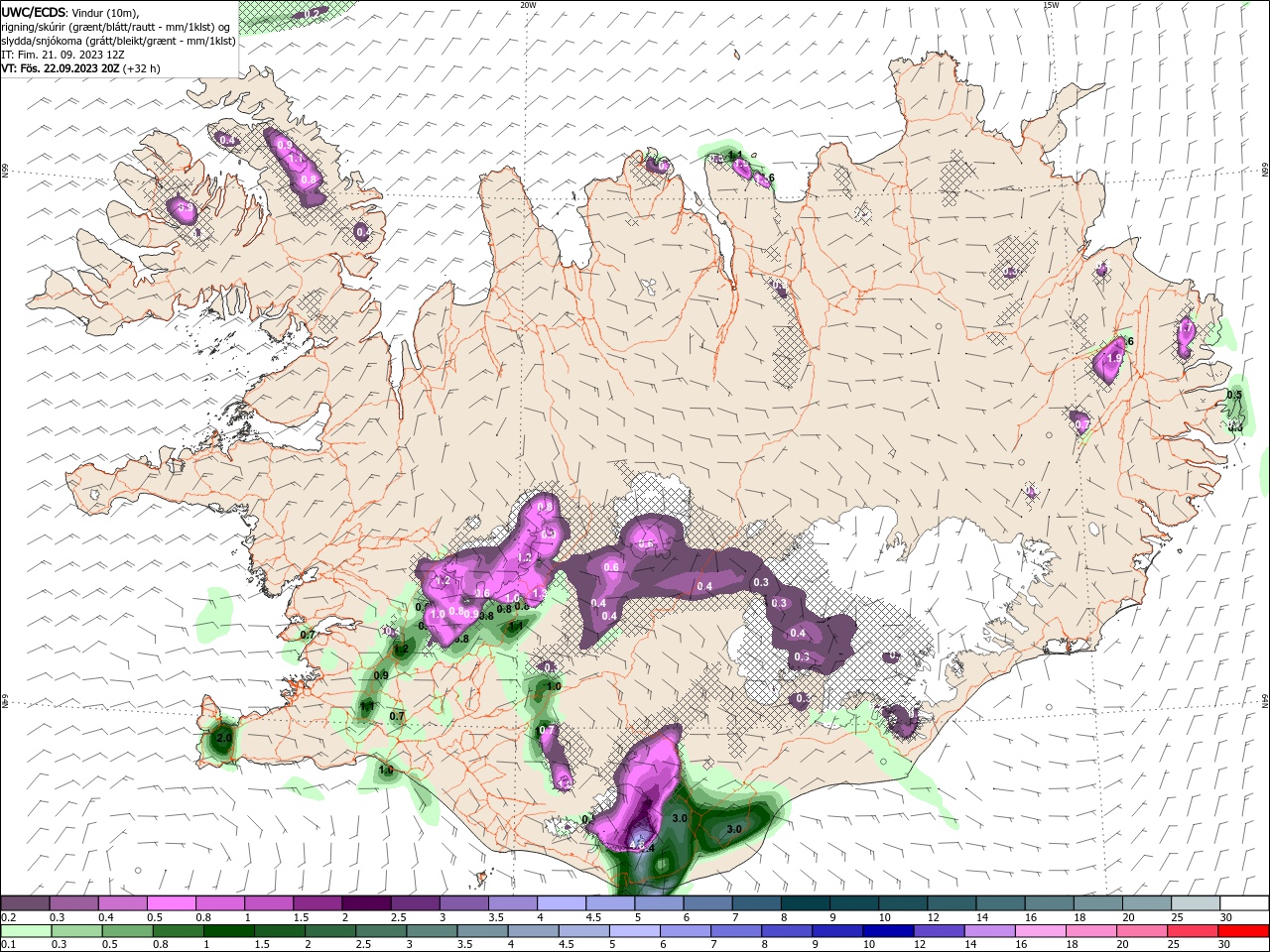Click the 15W longitude label at top
Viewport: 1270px width, 952px height.
tap(1051, 4)
